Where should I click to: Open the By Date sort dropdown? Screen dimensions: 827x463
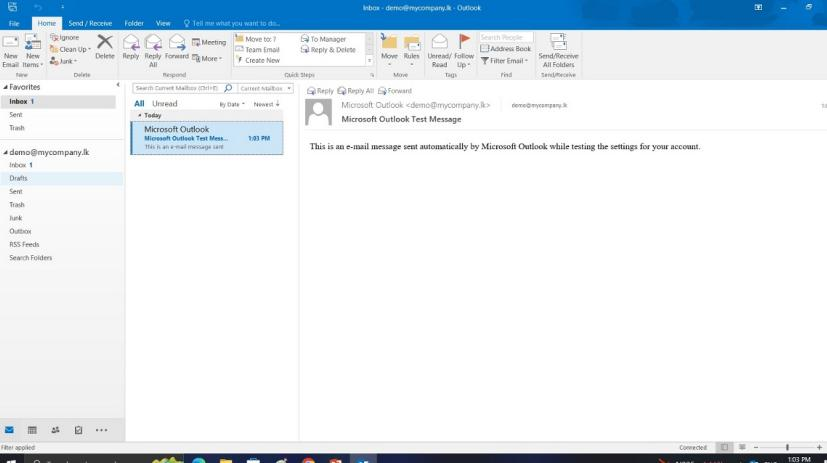coord(232,104)
